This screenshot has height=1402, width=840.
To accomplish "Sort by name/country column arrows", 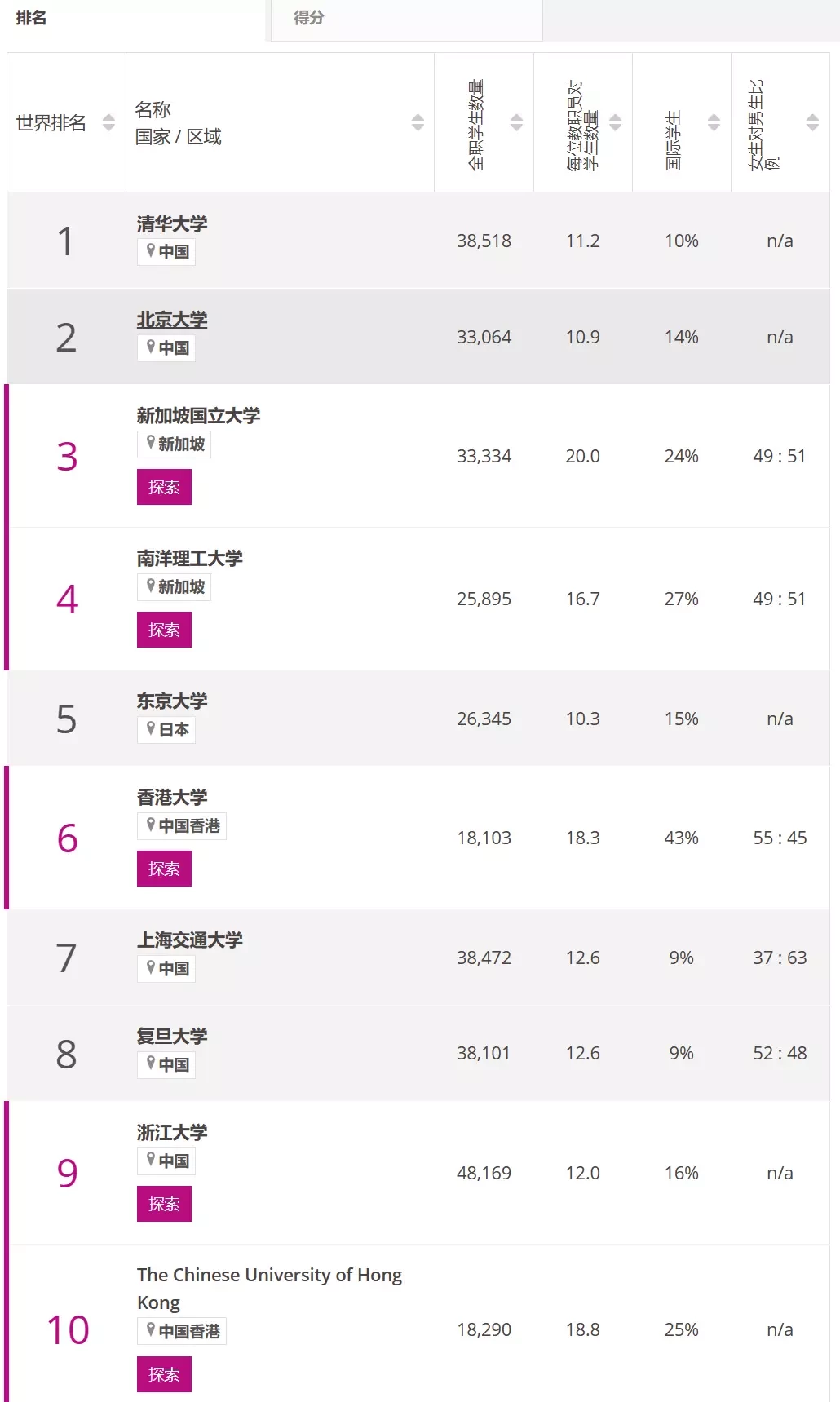I will point(418,122).
